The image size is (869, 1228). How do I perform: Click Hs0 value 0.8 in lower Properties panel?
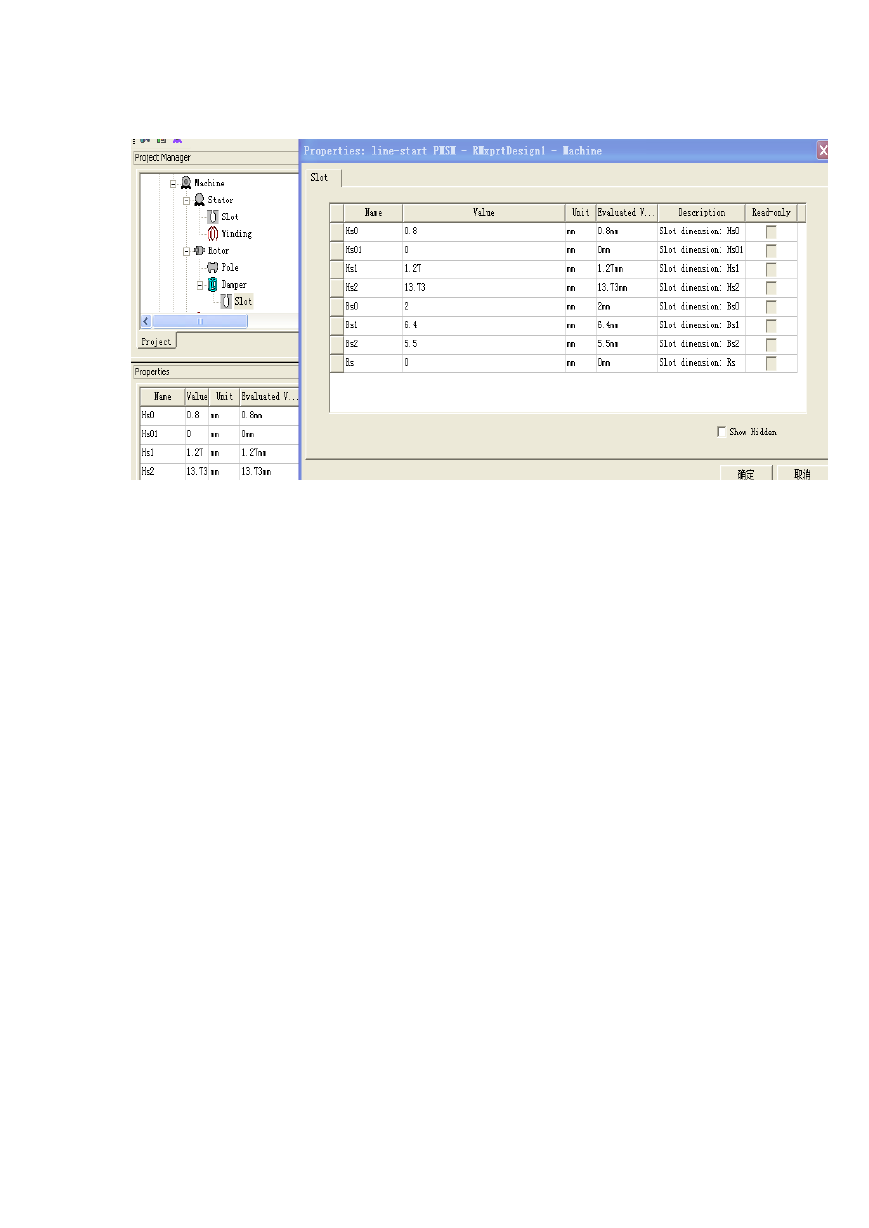click(197, 415)
